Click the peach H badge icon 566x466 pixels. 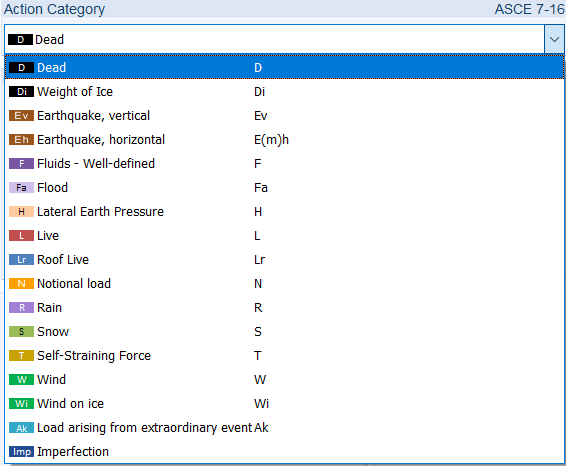coord(21,212)
